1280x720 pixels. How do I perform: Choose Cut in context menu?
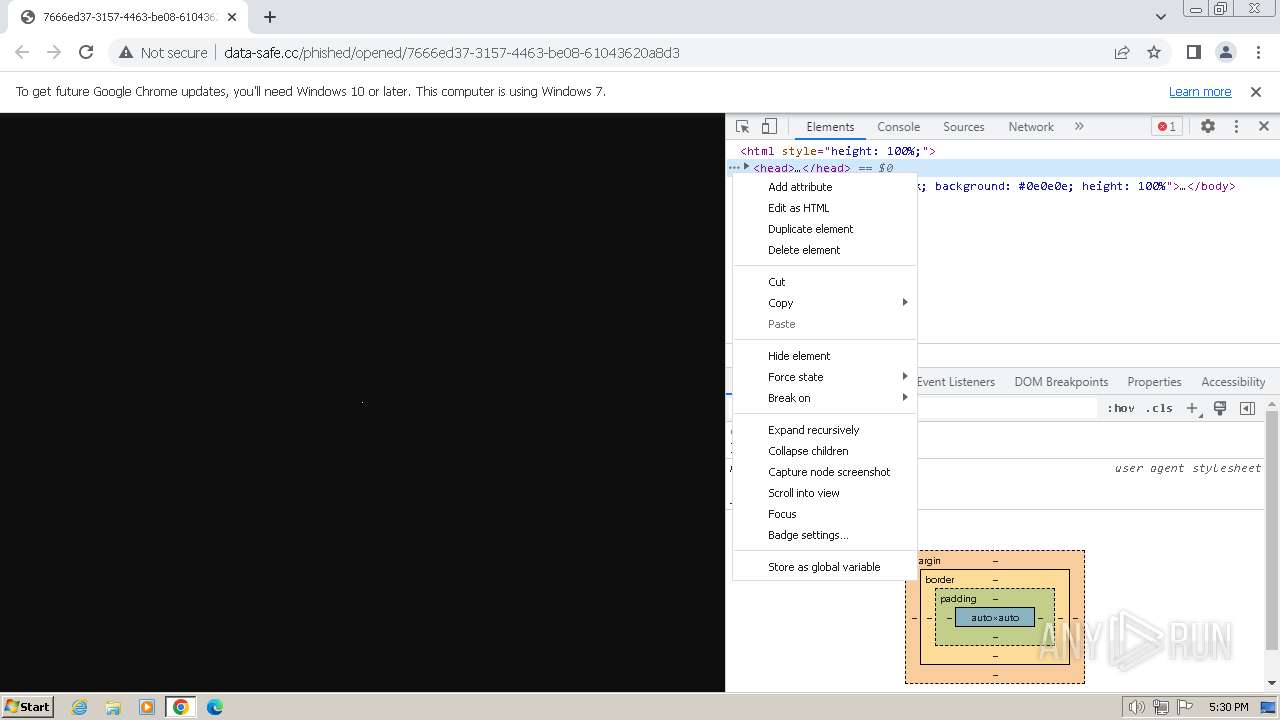click(x=825, y=282)
